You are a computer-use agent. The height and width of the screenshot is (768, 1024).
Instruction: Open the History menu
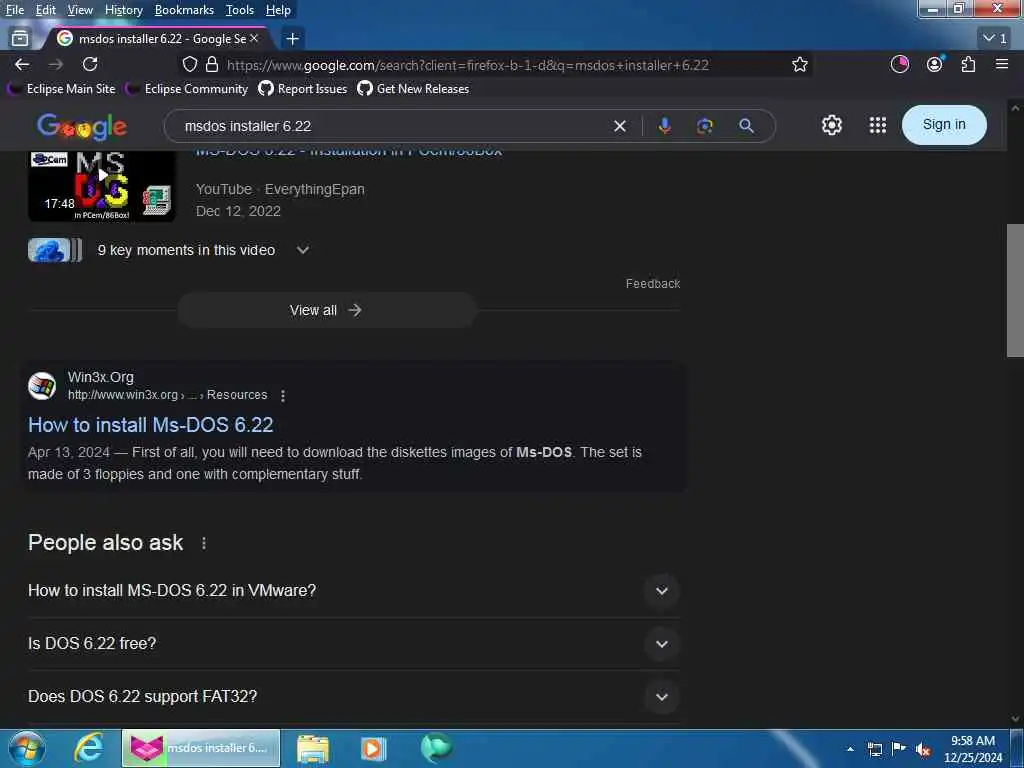point(123,10)
